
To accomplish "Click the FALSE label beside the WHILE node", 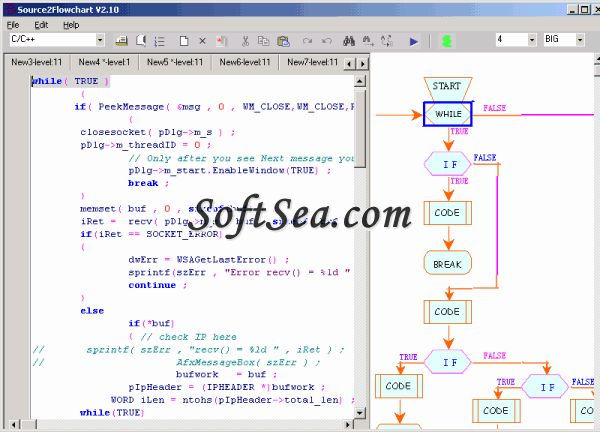I will (494, 108).
